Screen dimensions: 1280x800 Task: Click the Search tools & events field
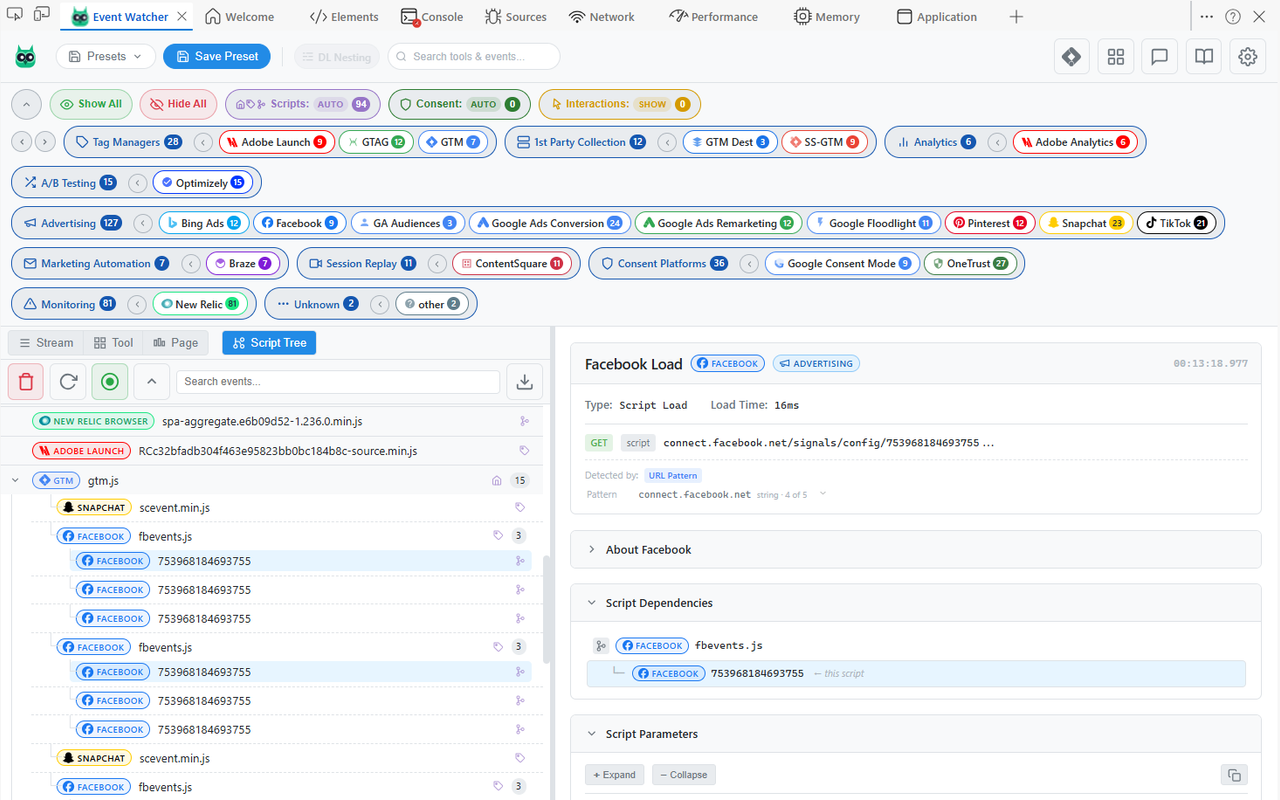[474, 57]
